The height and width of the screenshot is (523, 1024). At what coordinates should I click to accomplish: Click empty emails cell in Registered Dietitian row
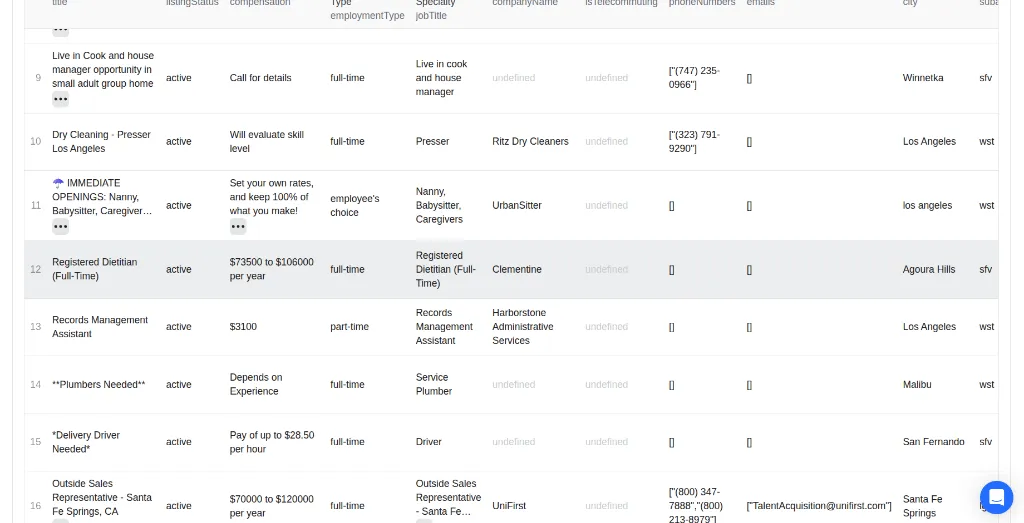pos(749,270)
